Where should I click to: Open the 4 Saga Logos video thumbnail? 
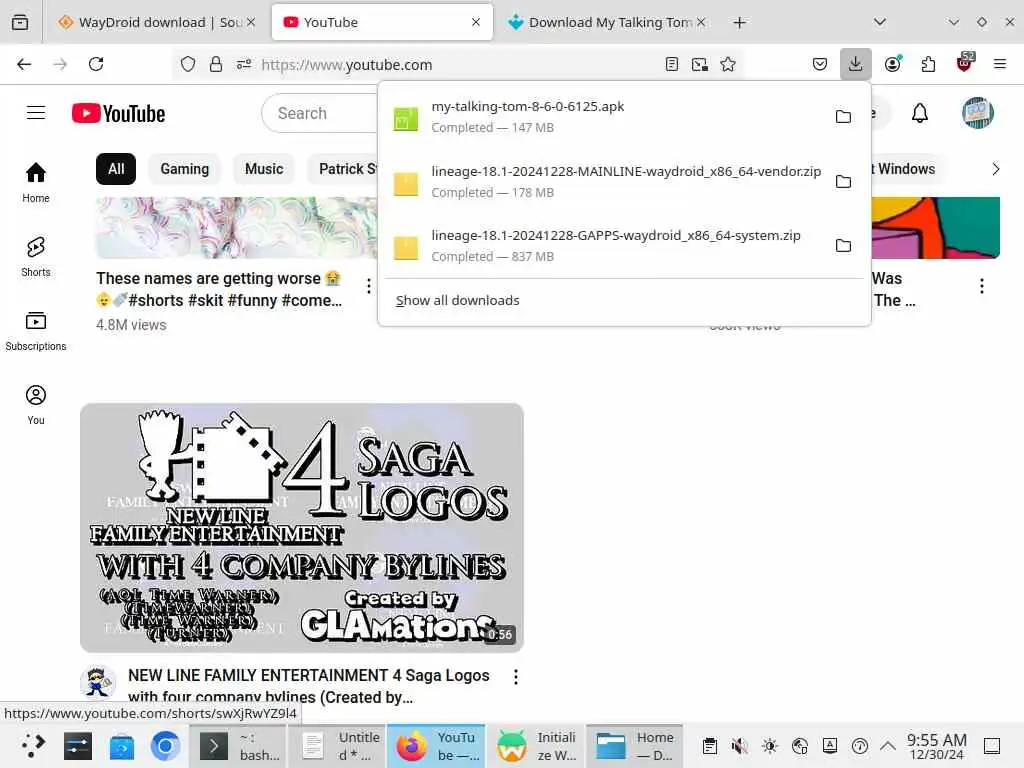coord(302,528)
